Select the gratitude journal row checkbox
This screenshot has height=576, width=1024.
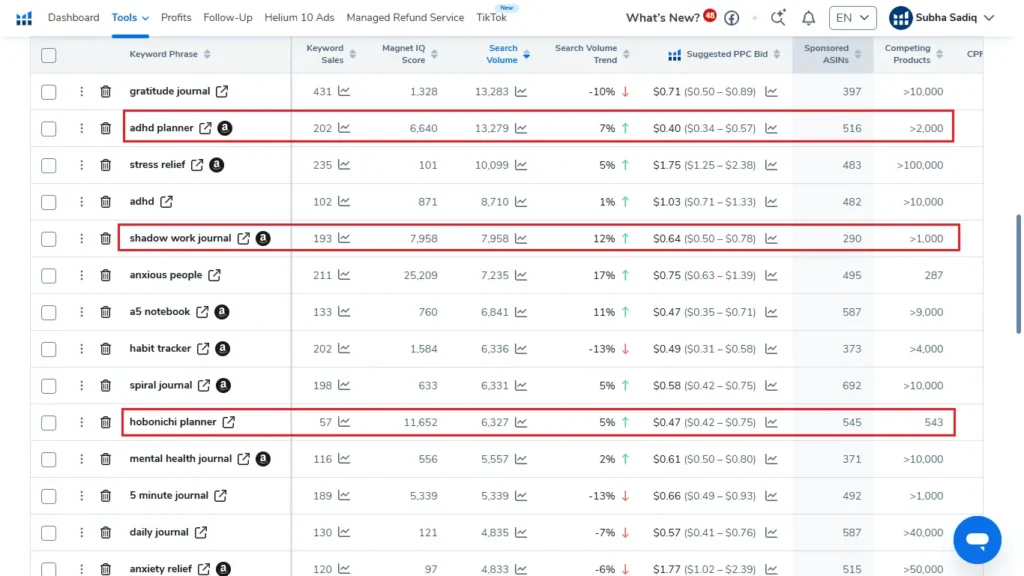click(x=48, y=92)
